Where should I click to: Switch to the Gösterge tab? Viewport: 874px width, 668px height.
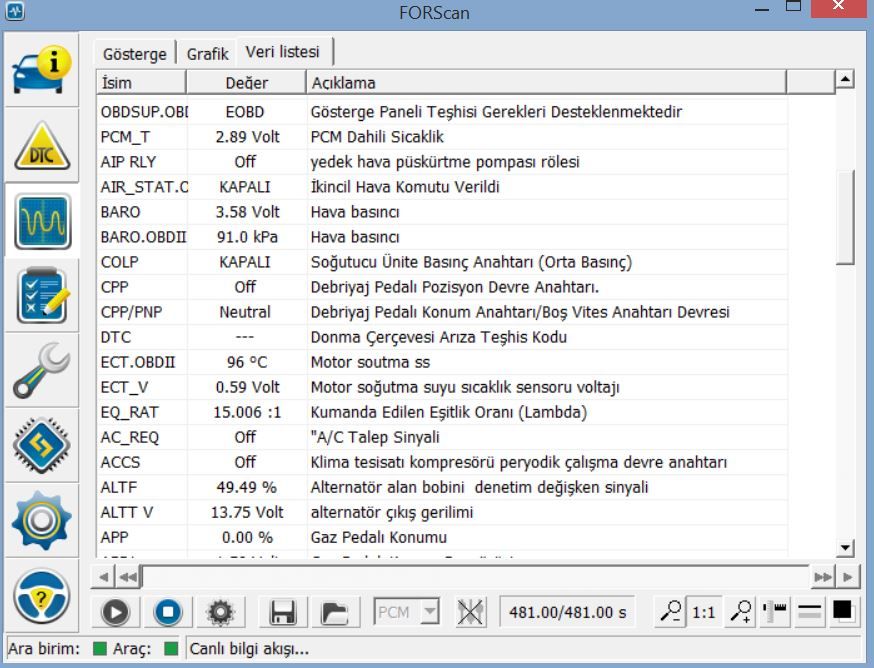(x=134, y=54)
